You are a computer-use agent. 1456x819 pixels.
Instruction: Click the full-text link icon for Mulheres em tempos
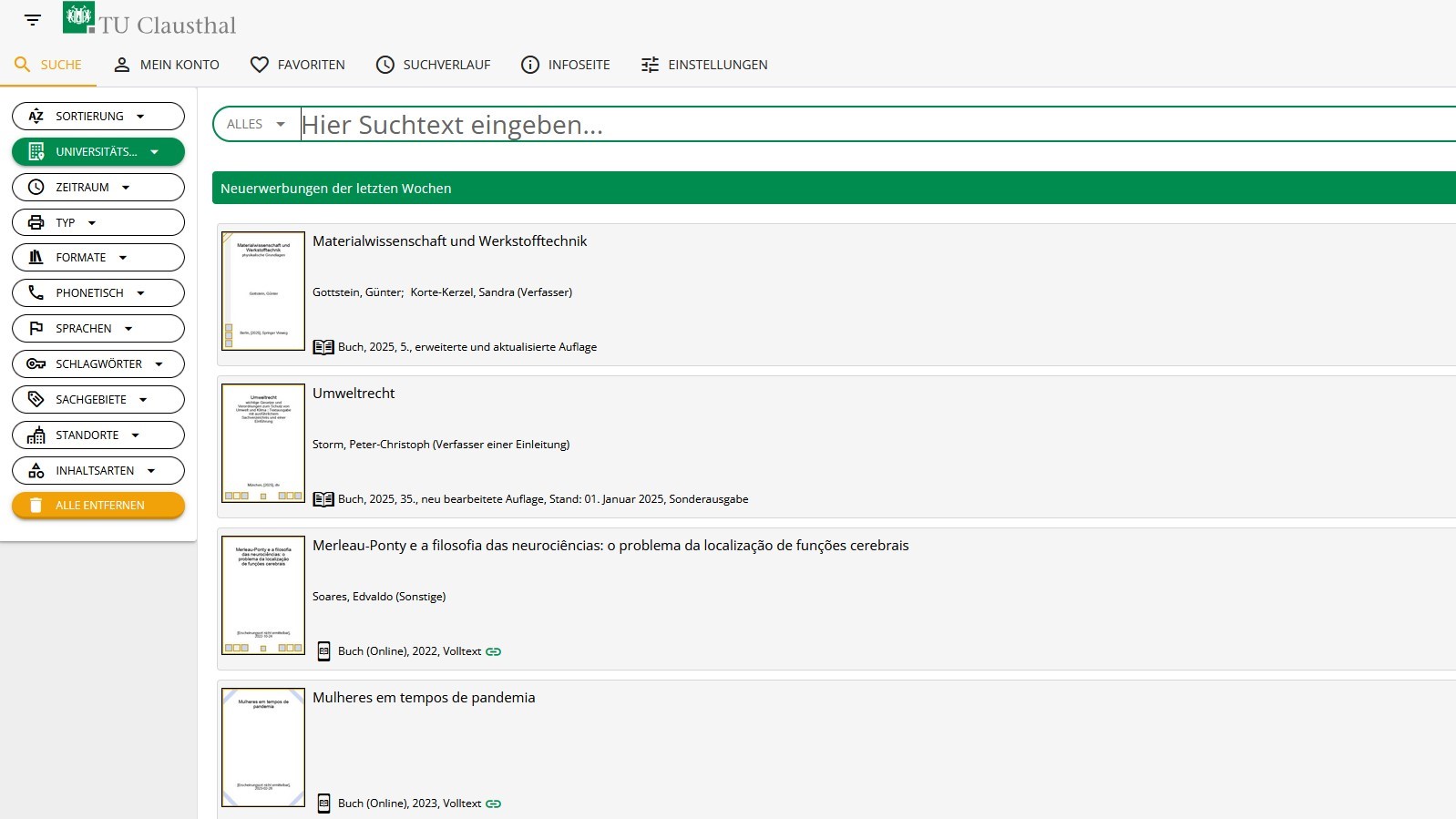point(494,804)
